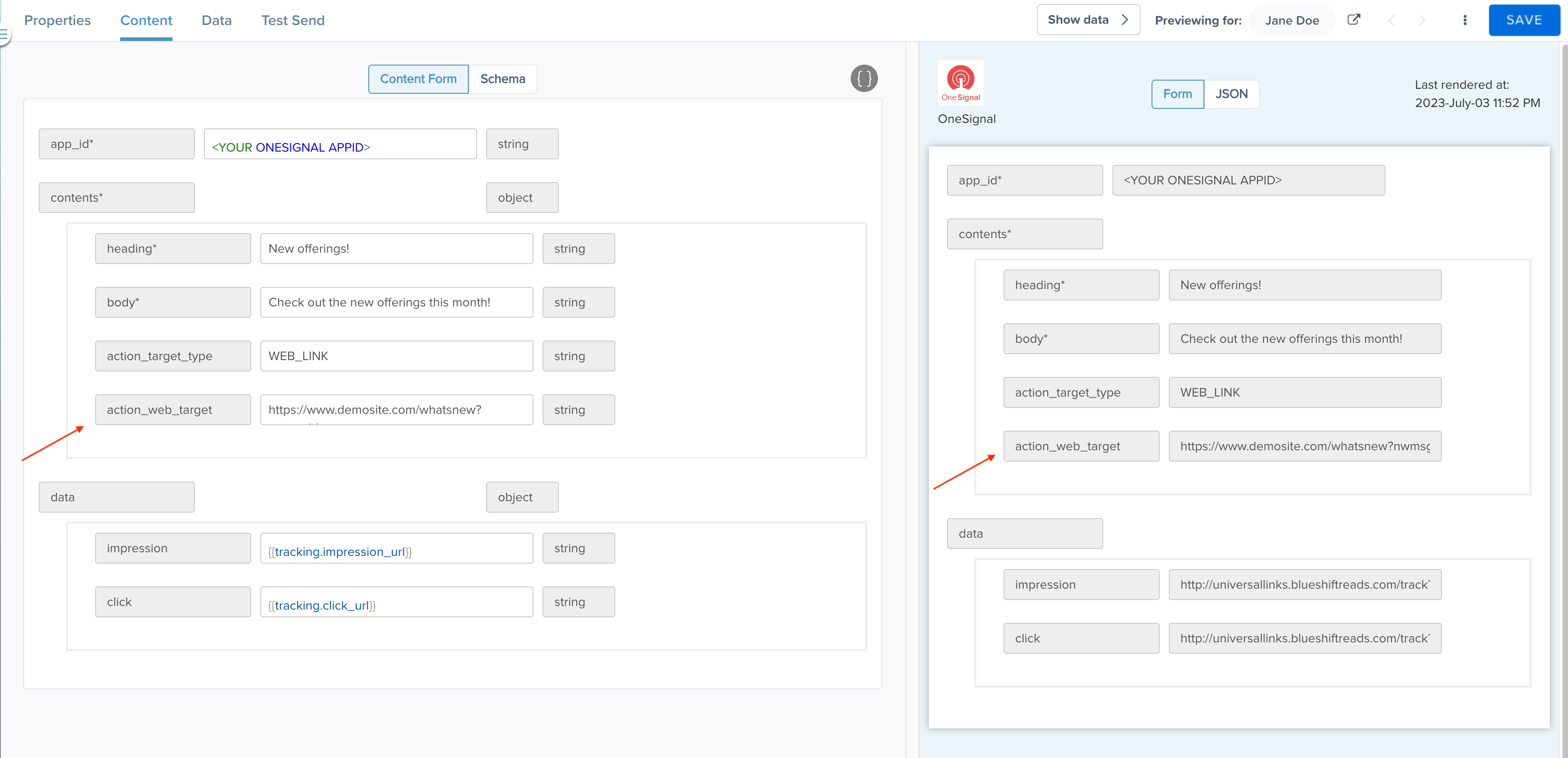Image resolution: width=1568 pixels, height=758 pixels.
Task: Click the OneSignal logo
Action: point(960,83)
